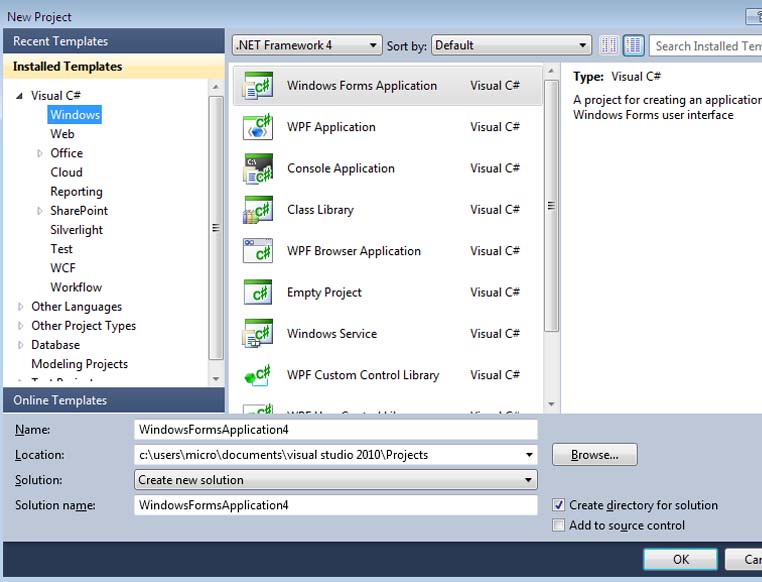Screen dimensions: 762x582
Task: Expand the Office tree node
Action: pyautogui.click(x=40, y=154)
